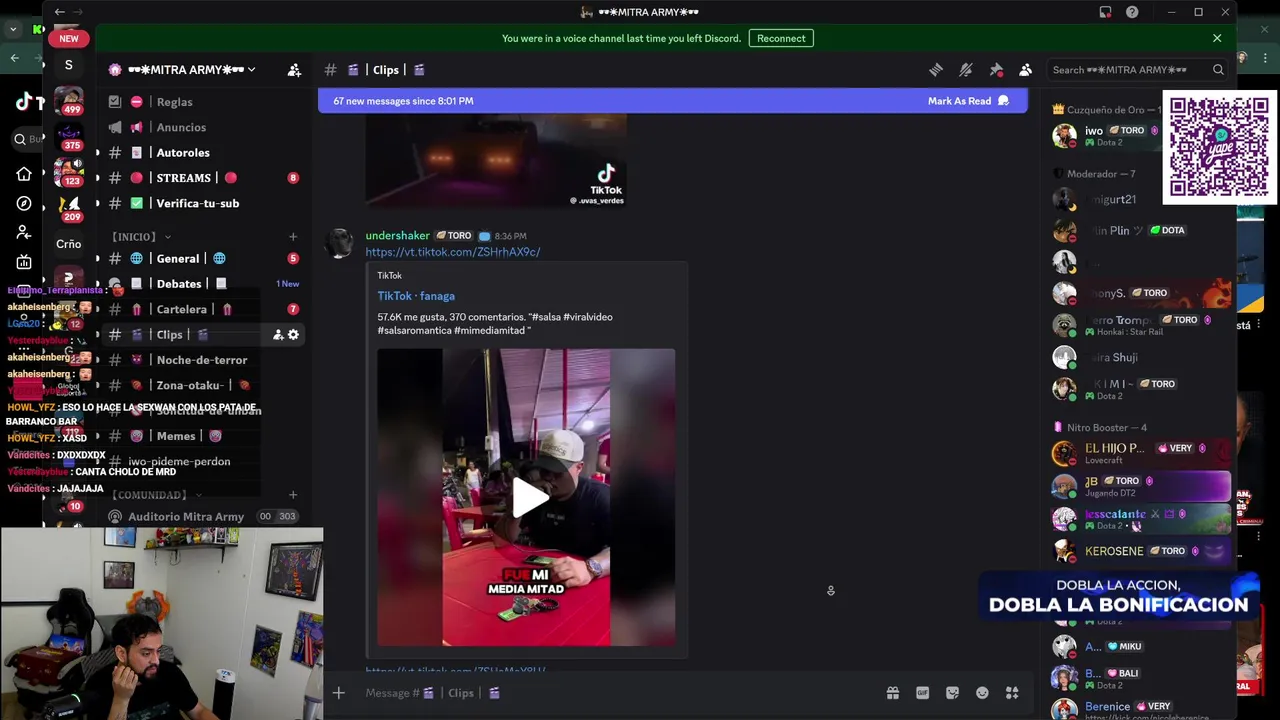Image resolution: width=1280 pixels, height=720 pixels.
Task: Create a channel in COMUNIDAD with plus
Action: tap(293, 495)
